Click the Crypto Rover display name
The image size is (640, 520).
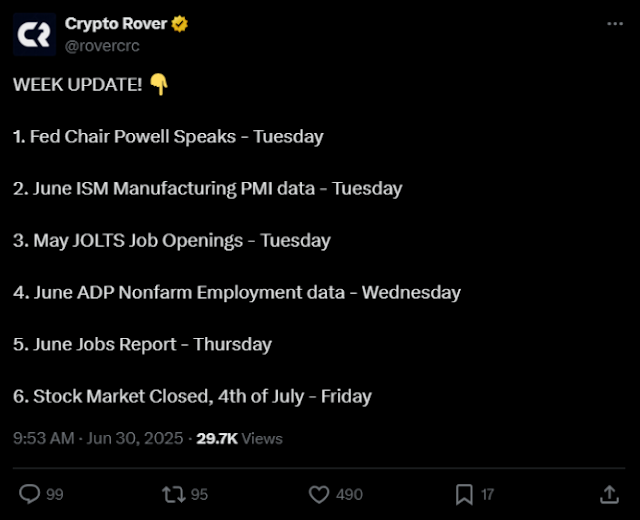point(115,24)
